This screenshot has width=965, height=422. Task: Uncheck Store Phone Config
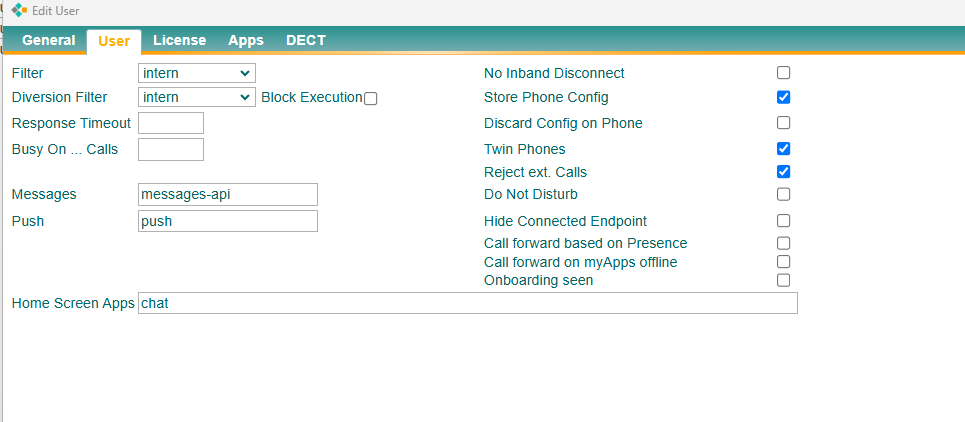click(783, 97)
